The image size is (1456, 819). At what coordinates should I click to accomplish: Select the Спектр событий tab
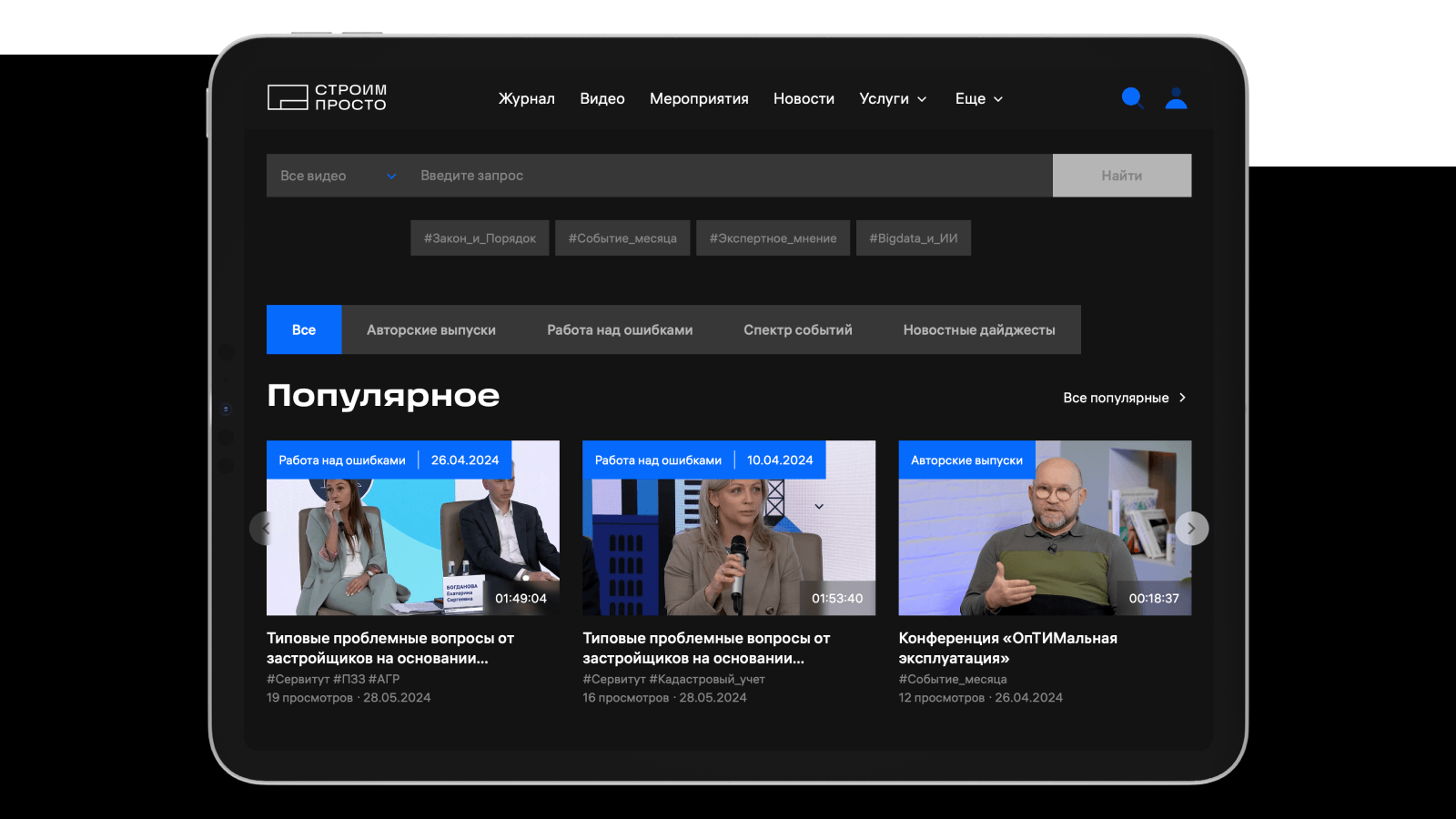(797, 330)
